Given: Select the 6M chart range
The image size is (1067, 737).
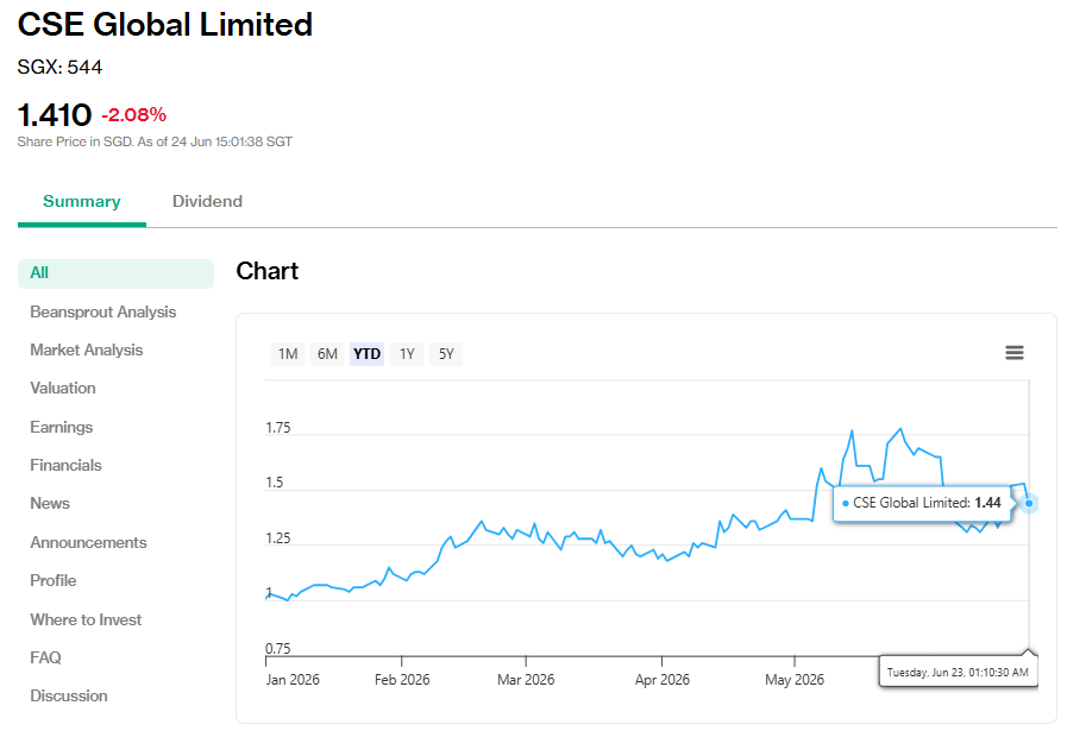Looking at the screenshot, I should pyautogui.click(x=327, y=354).
